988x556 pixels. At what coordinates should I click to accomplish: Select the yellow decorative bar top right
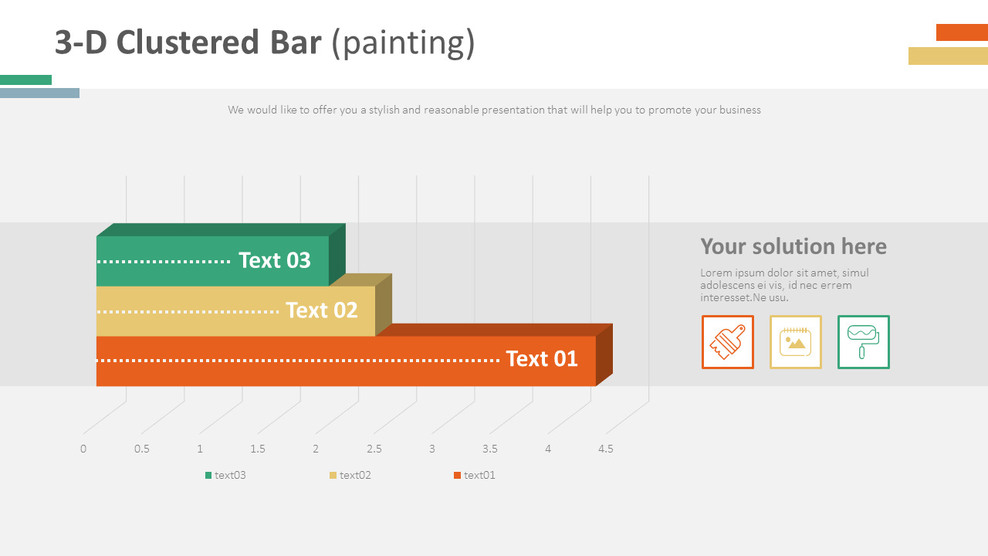pos(948,55)
